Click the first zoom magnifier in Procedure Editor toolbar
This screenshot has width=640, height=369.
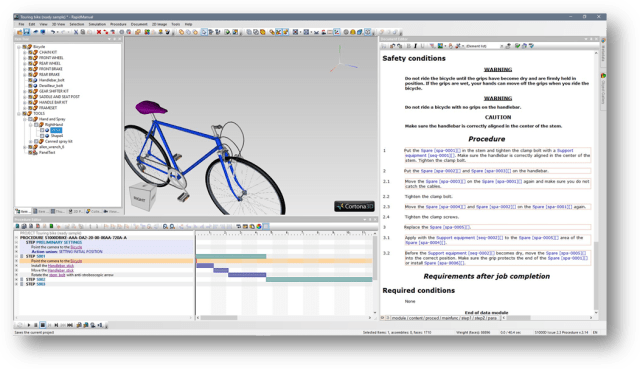click(165, 226)
